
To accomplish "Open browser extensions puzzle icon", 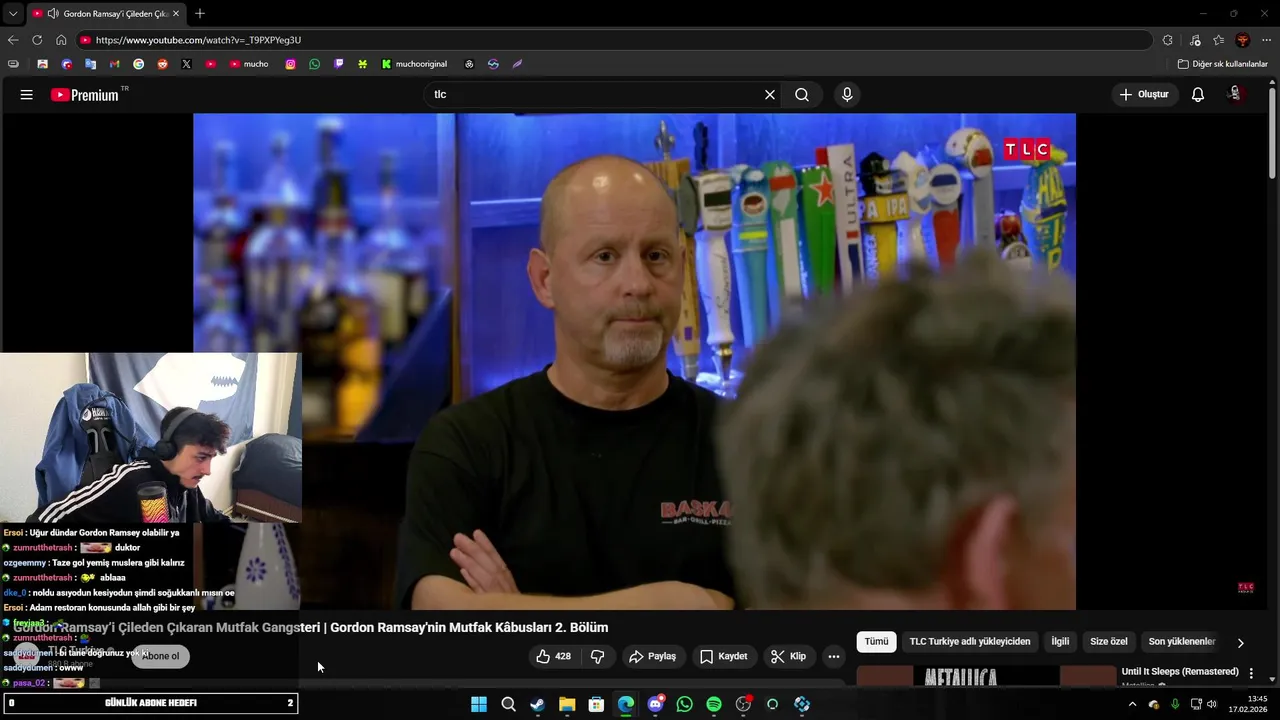I will point(1167,40).
